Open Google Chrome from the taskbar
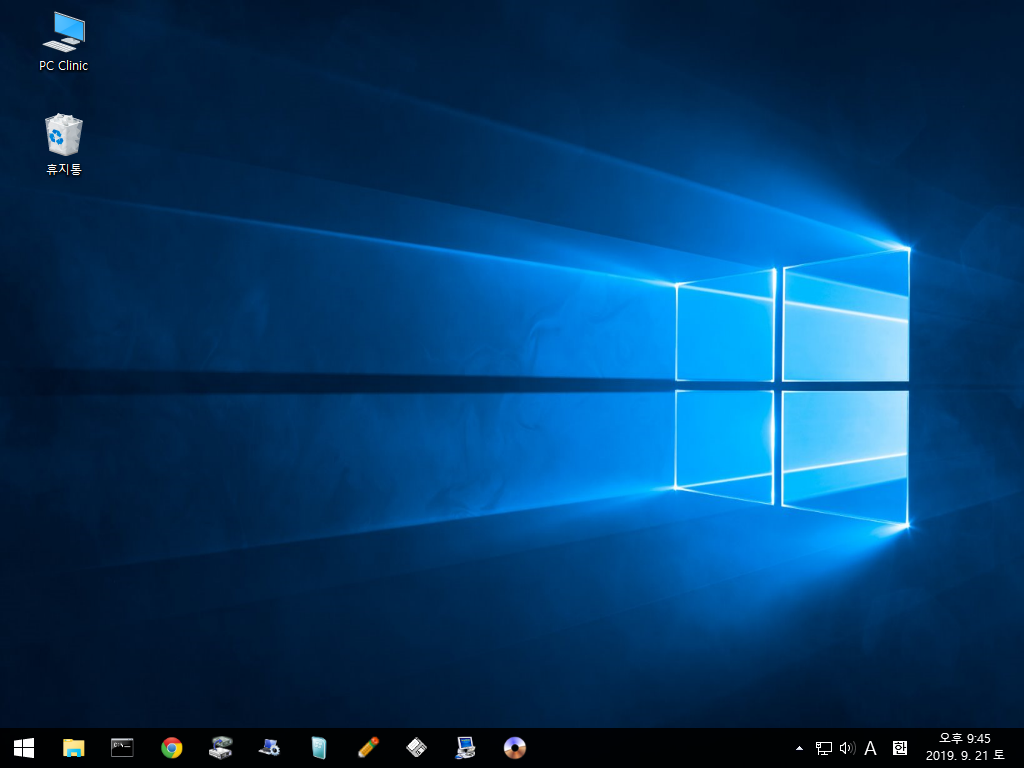 tap(172, 748)
